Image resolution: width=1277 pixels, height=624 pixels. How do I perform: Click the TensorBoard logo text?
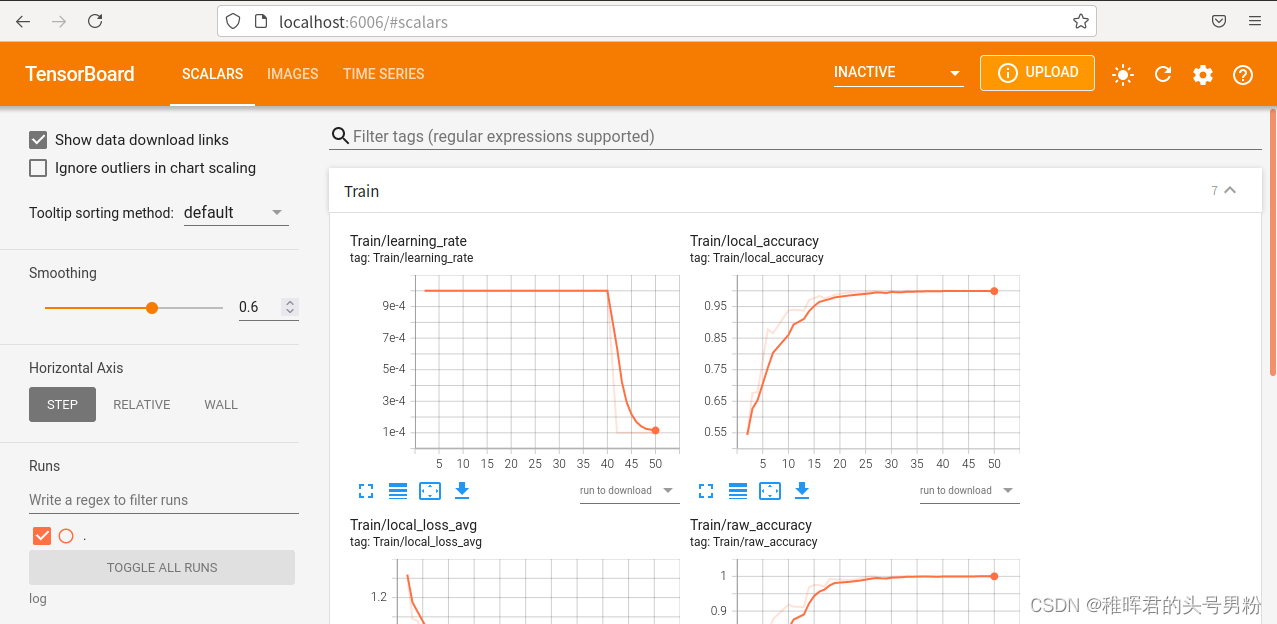coord(80,74)
